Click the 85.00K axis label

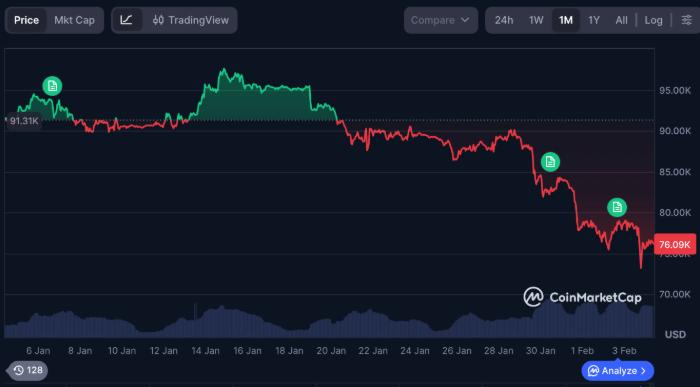(675, 172)
